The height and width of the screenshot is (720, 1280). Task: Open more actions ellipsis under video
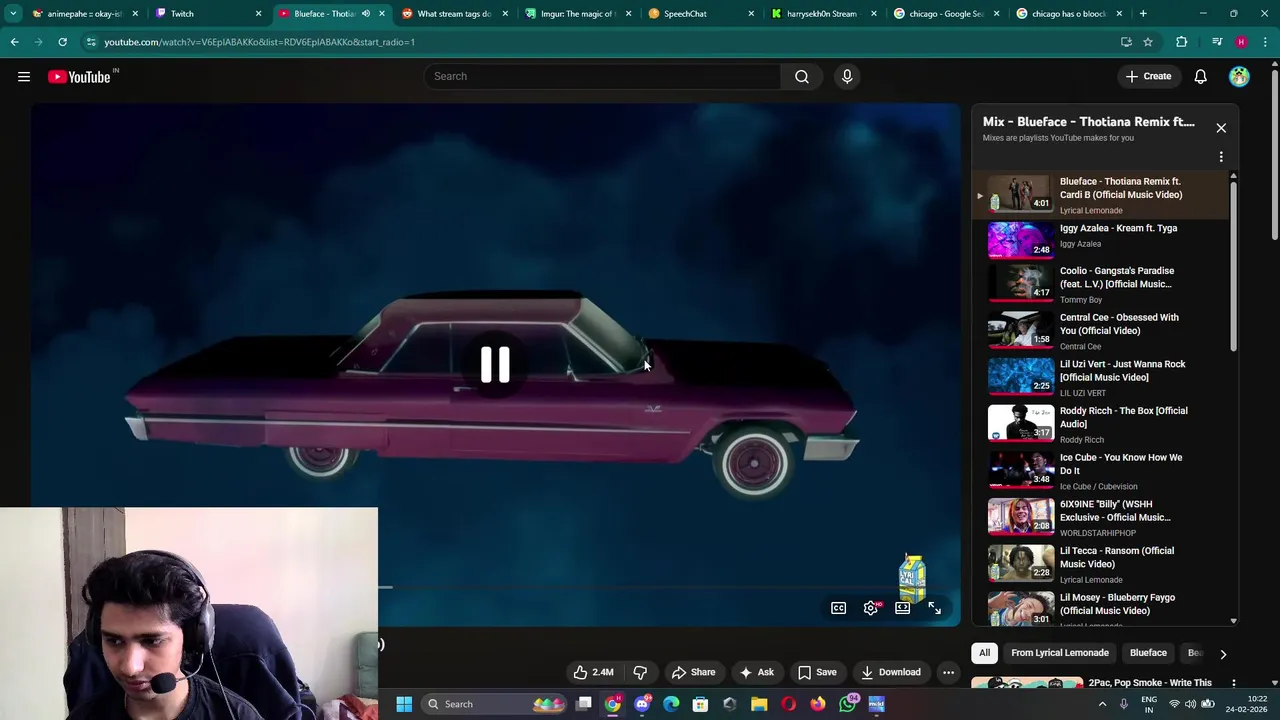[948, 672]
